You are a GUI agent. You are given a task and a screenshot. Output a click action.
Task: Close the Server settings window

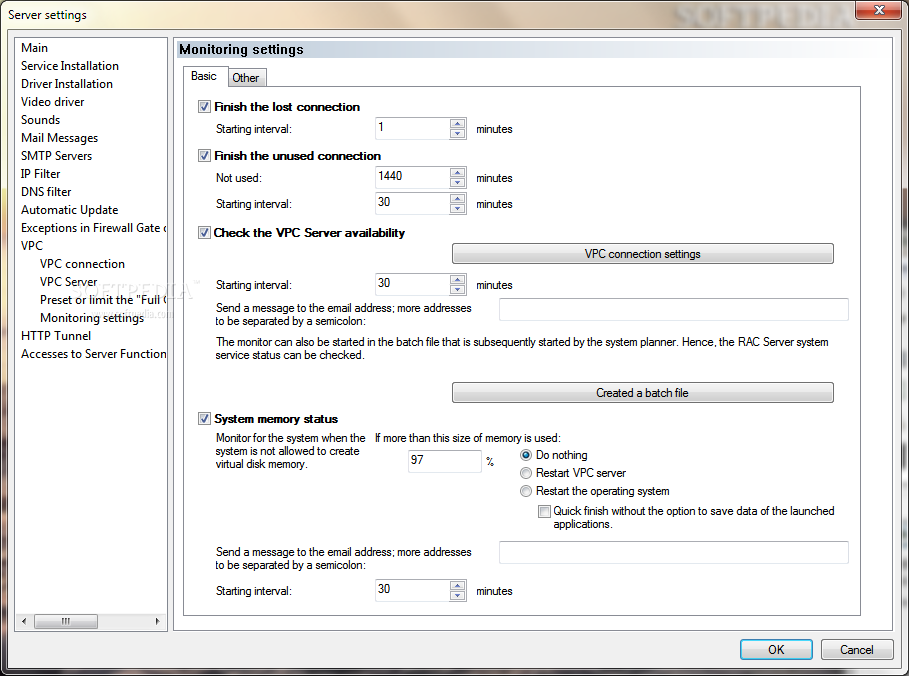point(879,10)
